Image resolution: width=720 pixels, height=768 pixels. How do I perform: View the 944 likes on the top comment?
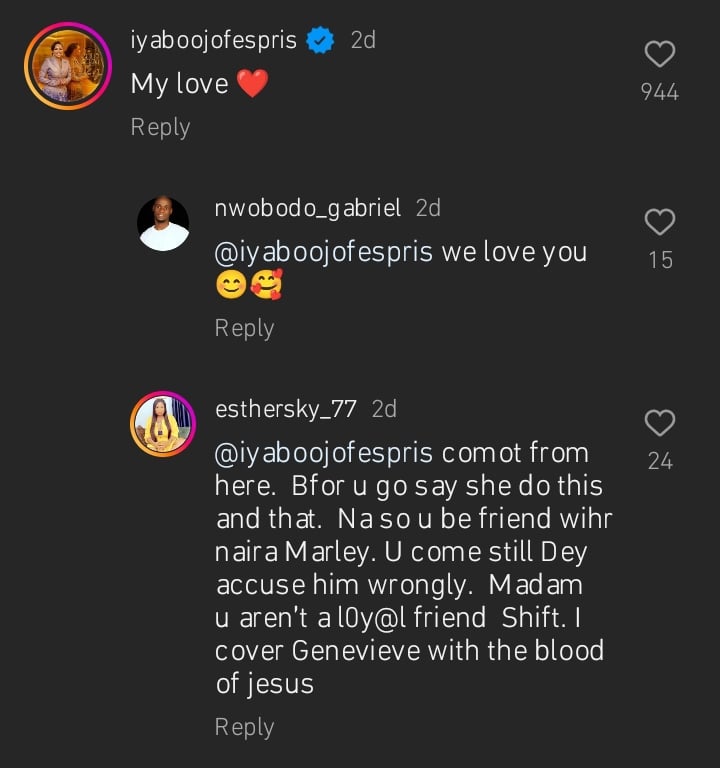pyautogui.click(x=660, y=93)
